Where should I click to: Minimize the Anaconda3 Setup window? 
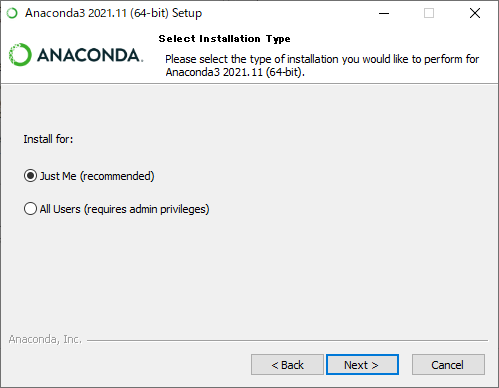(x=384, y=13)
